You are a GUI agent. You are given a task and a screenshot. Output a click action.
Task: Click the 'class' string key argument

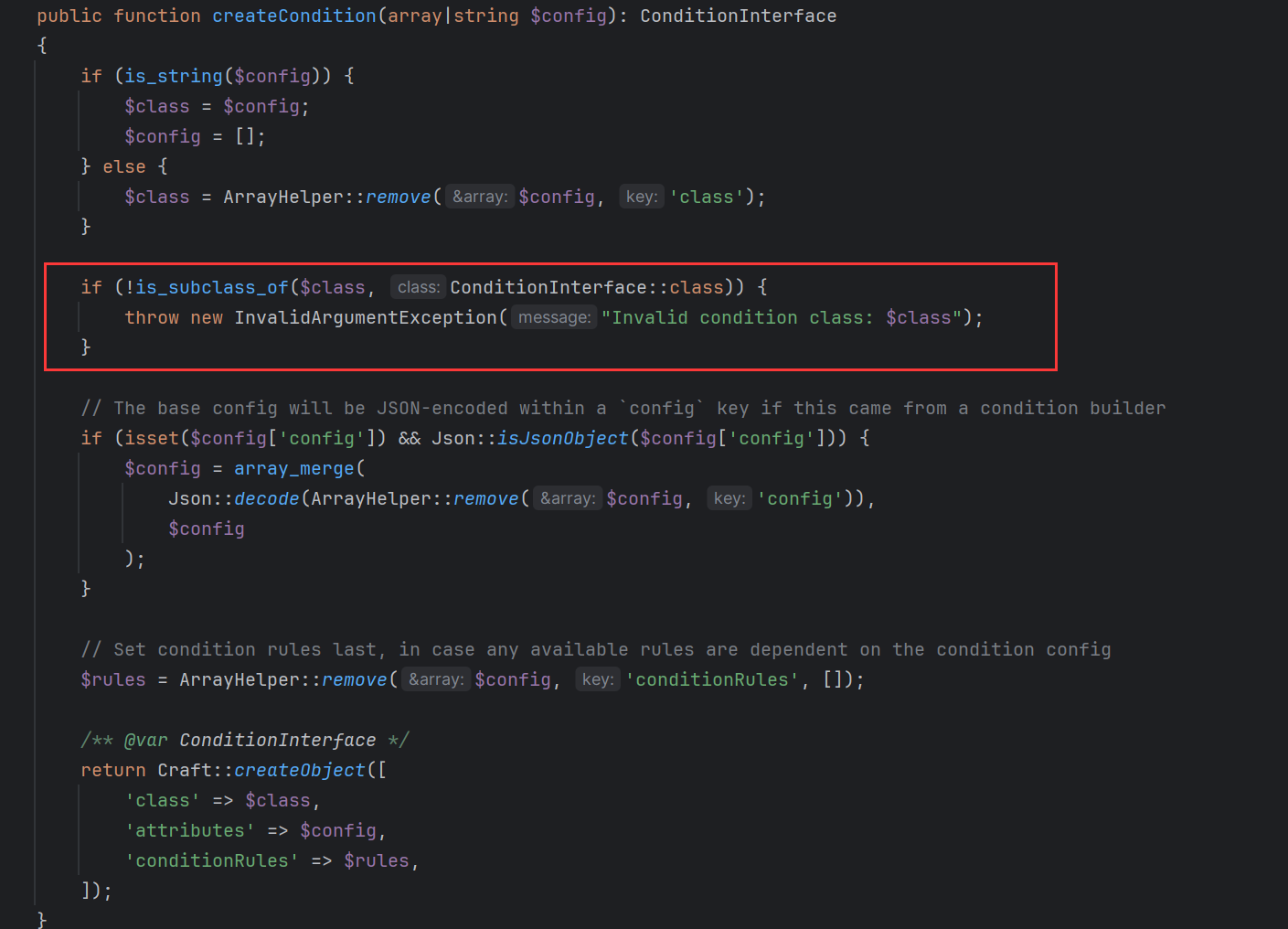click(707, 197)
